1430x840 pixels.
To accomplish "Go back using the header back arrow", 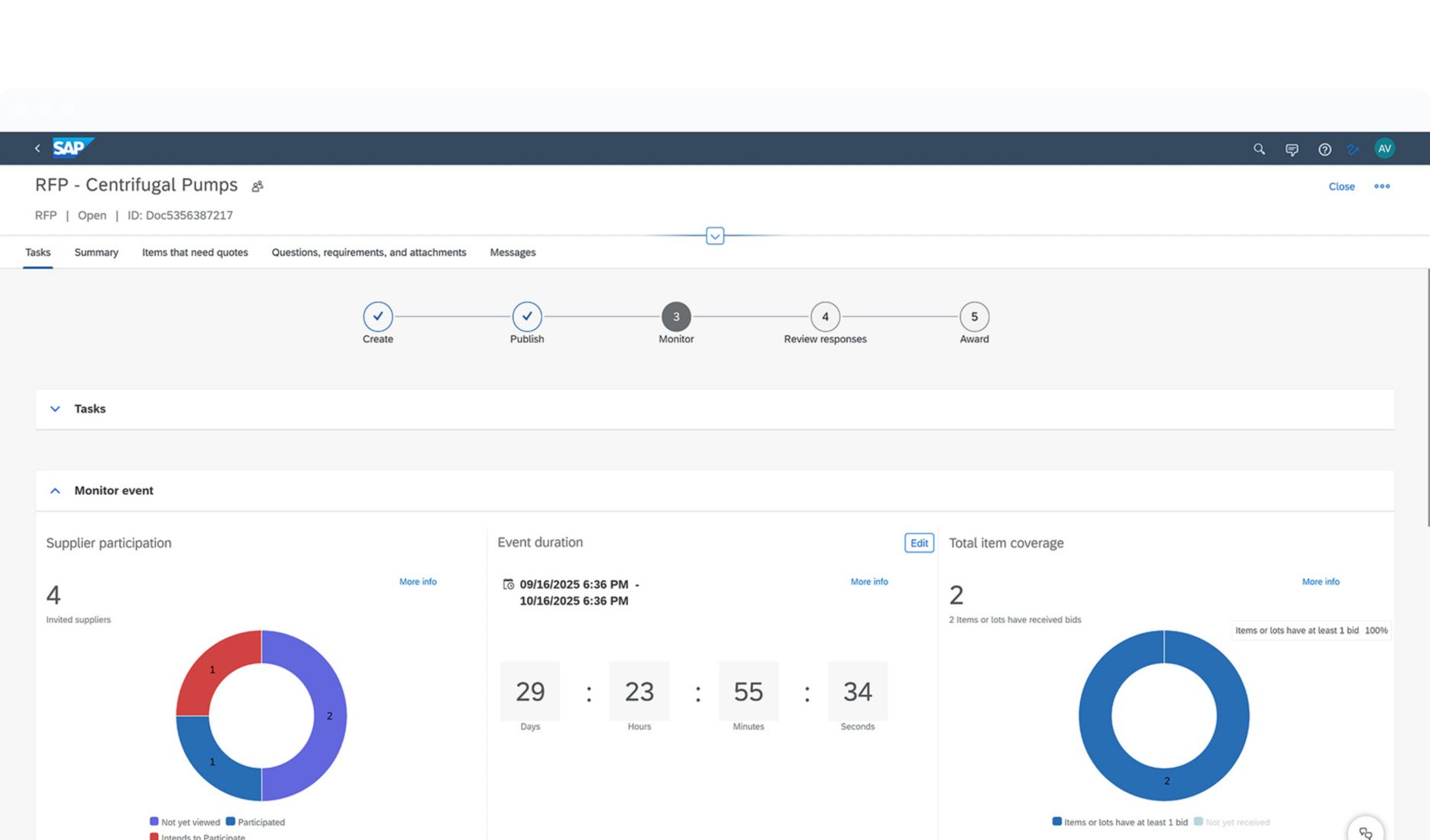I will (x=37, y=148).
